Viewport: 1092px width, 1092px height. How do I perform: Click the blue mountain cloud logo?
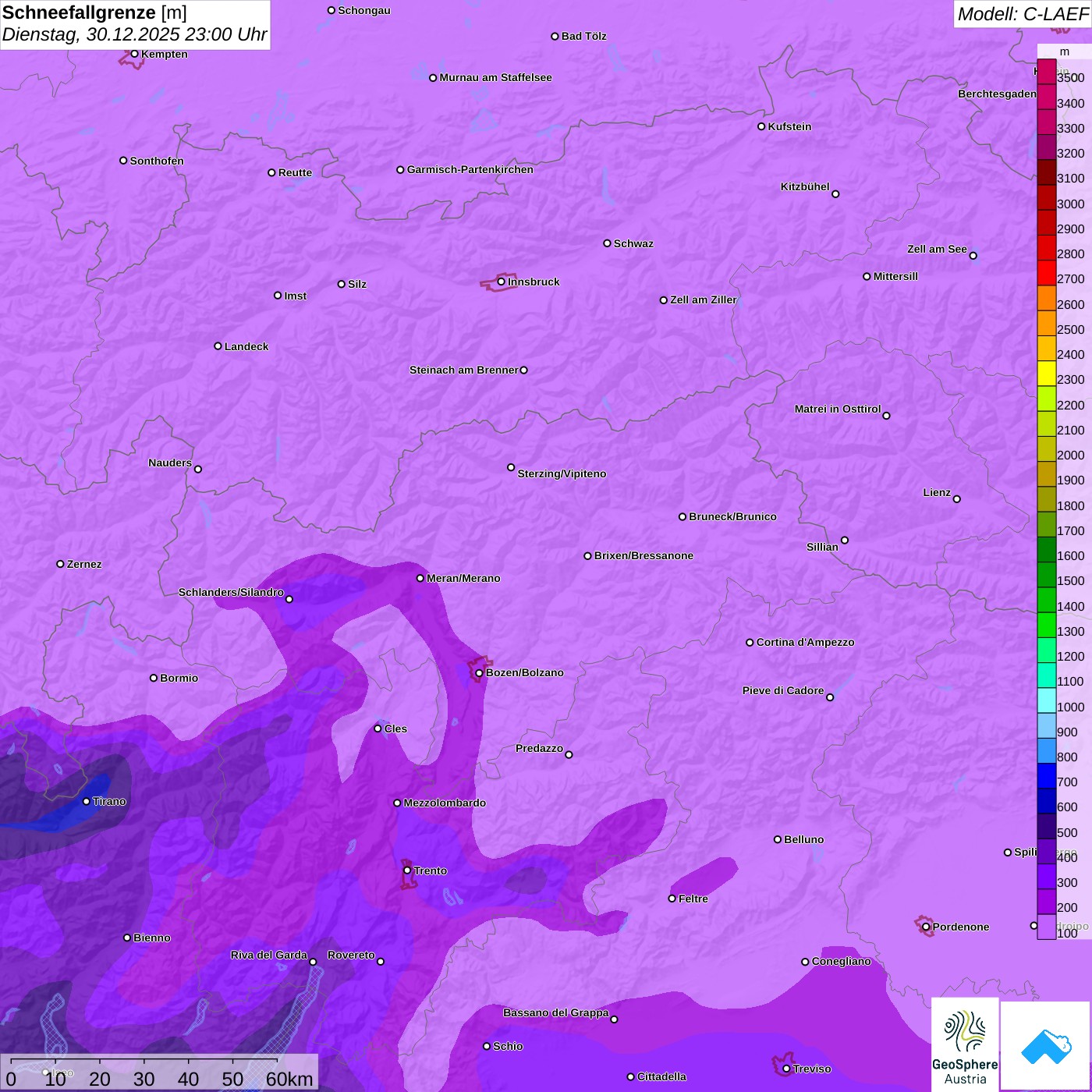pos(1046,1046)
